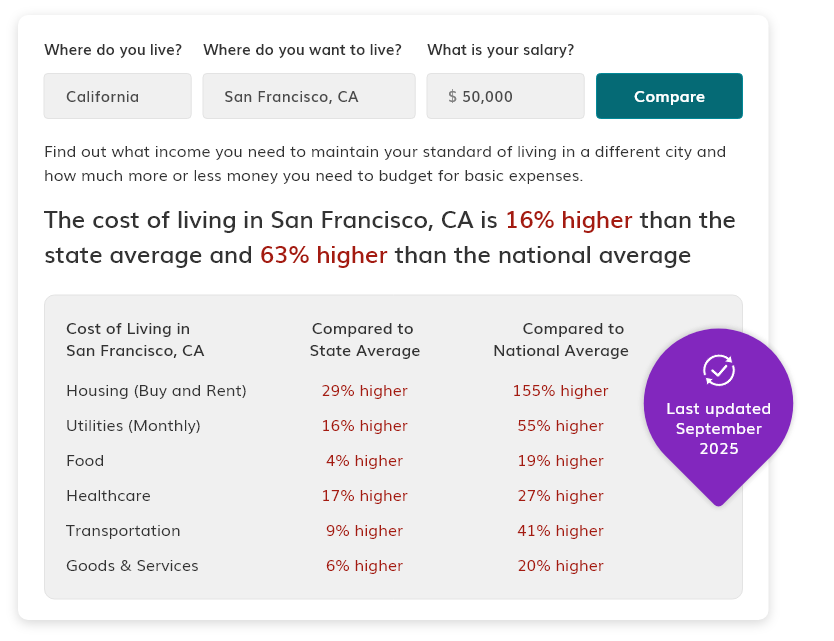Click the 'Compared to National Average' column header

click(560, 339)
